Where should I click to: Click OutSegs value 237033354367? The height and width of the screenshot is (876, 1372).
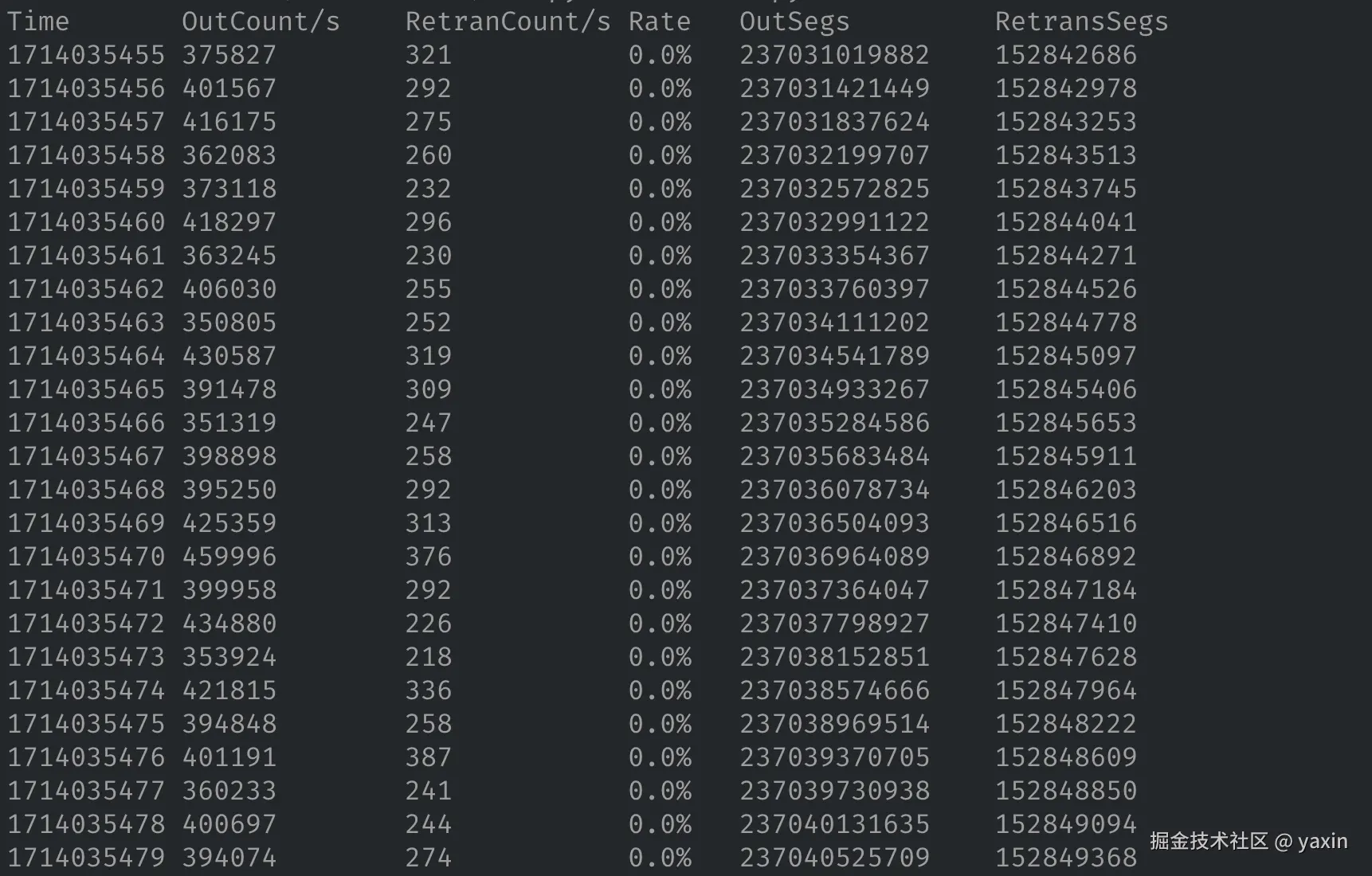(835, 256)
